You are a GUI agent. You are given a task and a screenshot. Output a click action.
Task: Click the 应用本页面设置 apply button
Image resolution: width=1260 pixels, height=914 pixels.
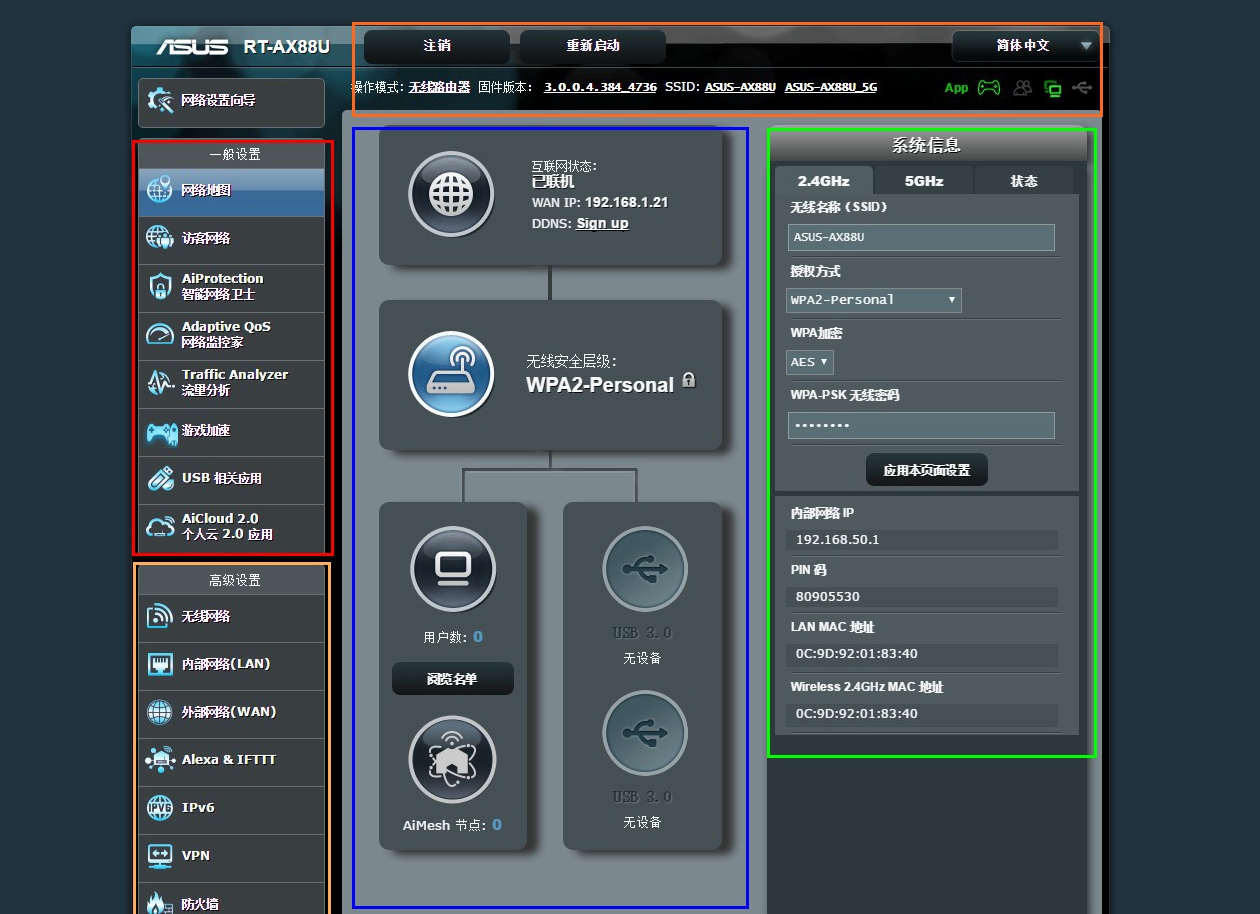(x=926, y=470)
